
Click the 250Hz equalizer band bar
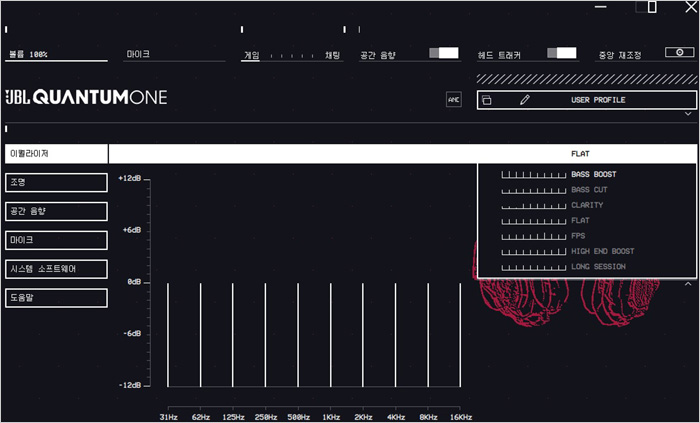pyautogui.click(x=265, y=335)
